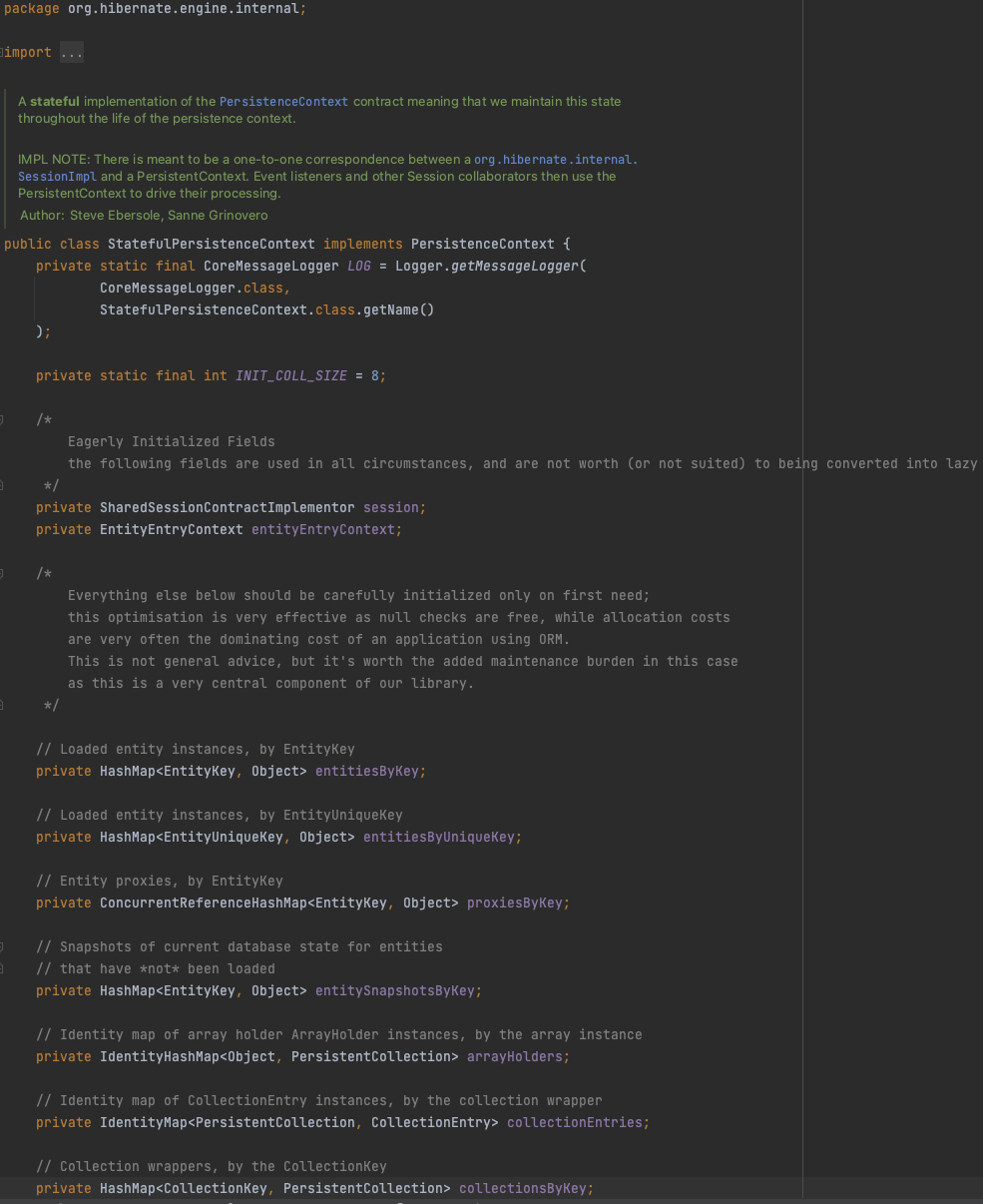The height and width of the screenshot is (1204, 983).
Task: Click the author line 'Steve Ebersole, Sanne Grinovero'
Action: pos(169,216)
